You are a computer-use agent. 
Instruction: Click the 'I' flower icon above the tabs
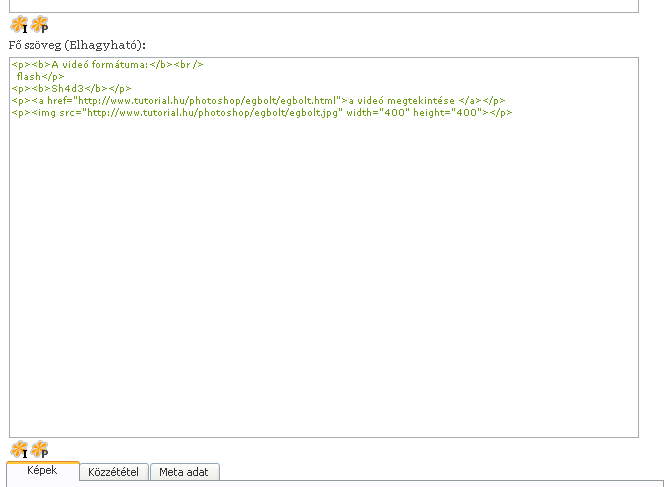coord(18,450)
